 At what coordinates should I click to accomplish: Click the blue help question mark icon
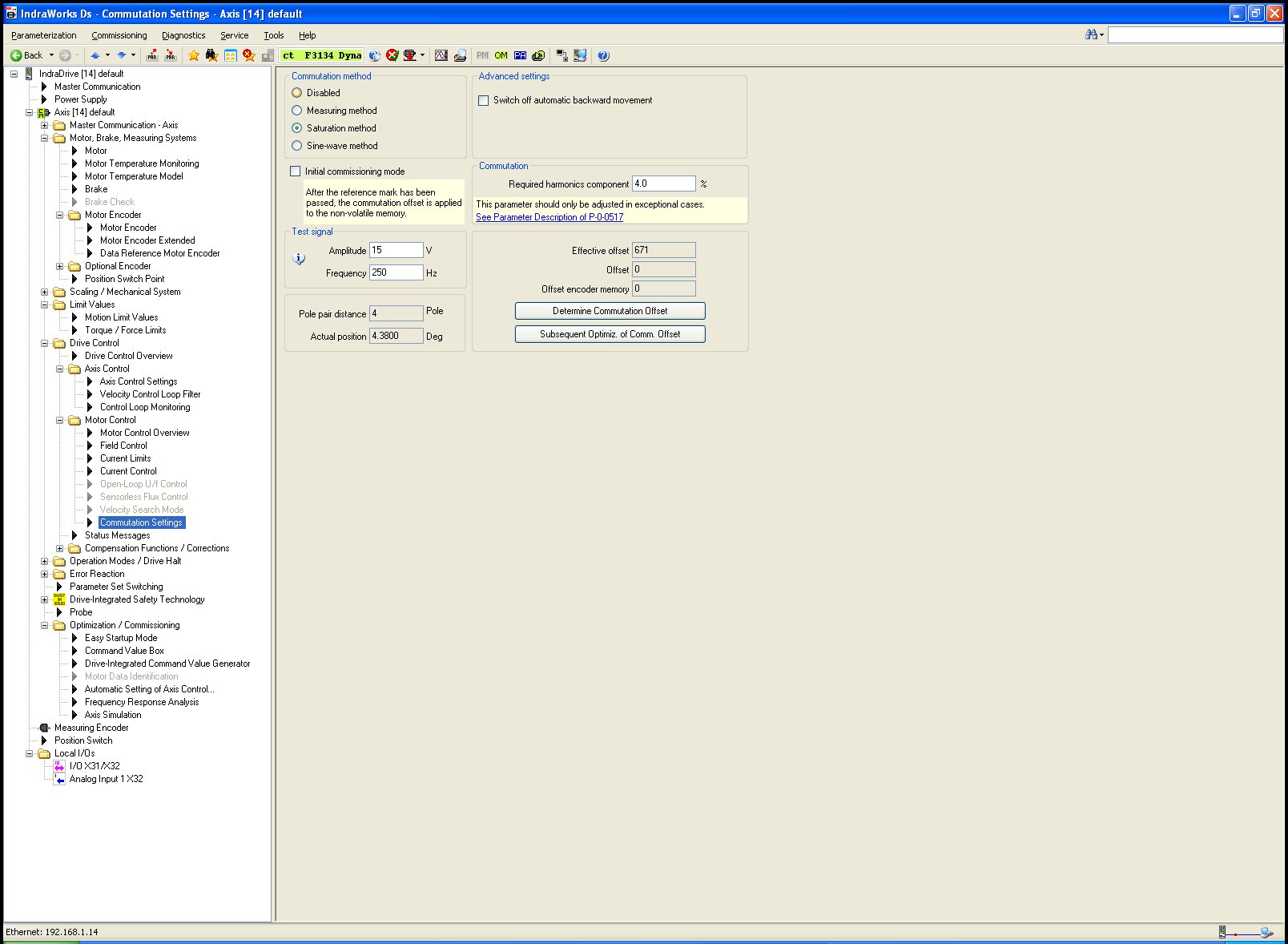tap(603, 55)
